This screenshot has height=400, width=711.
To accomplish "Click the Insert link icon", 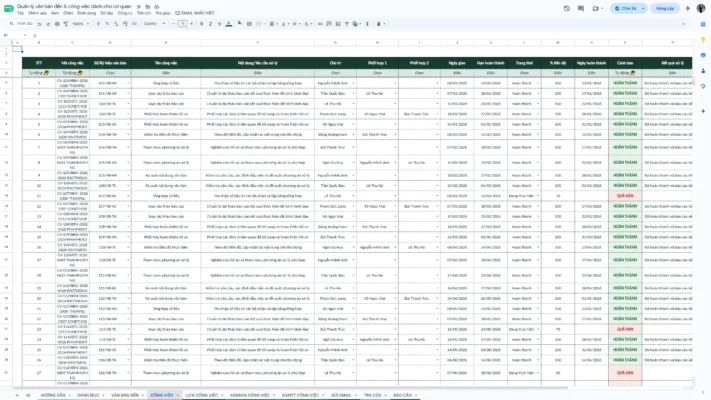I will point(320,24).
